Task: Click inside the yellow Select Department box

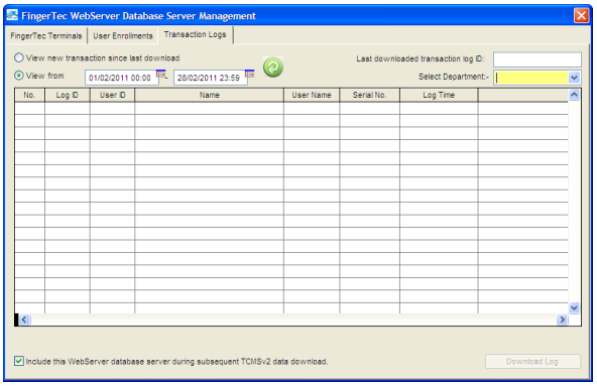Action: pos(531,78)
